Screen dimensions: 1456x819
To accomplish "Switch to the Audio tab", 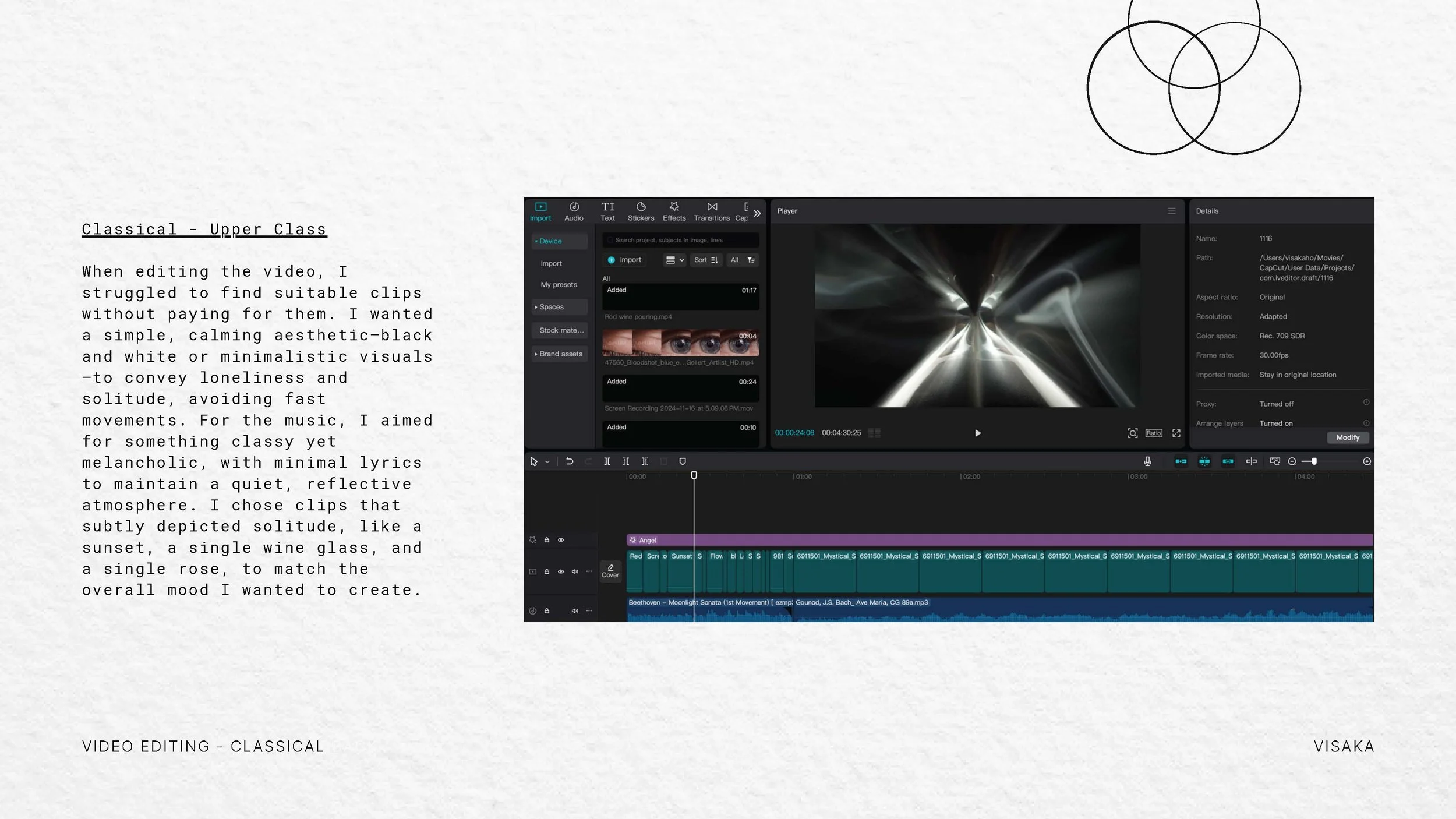I will [574, 211].
